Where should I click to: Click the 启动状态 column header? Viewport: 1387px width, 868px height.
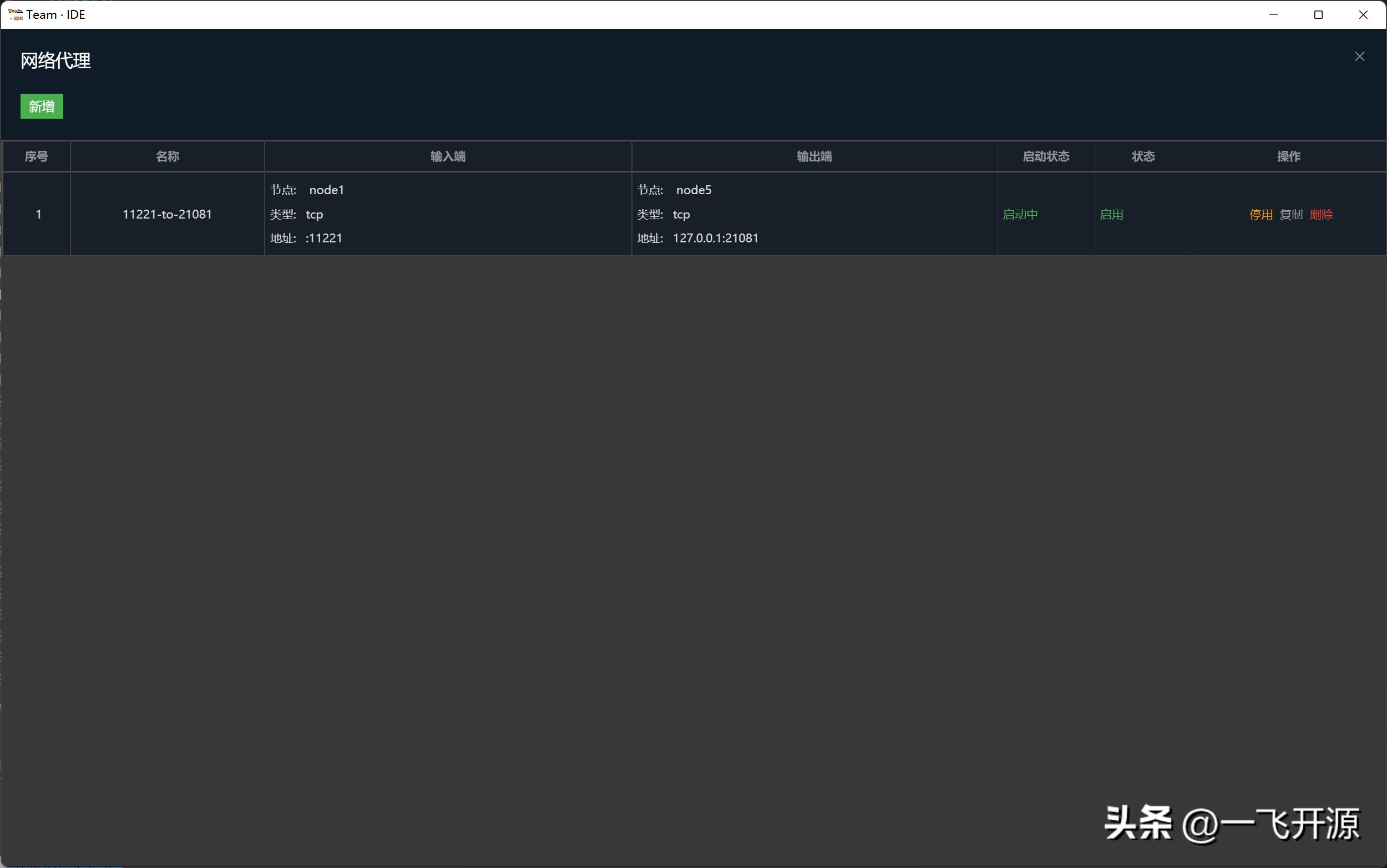pyautogui.click(x=1045, y=156)
